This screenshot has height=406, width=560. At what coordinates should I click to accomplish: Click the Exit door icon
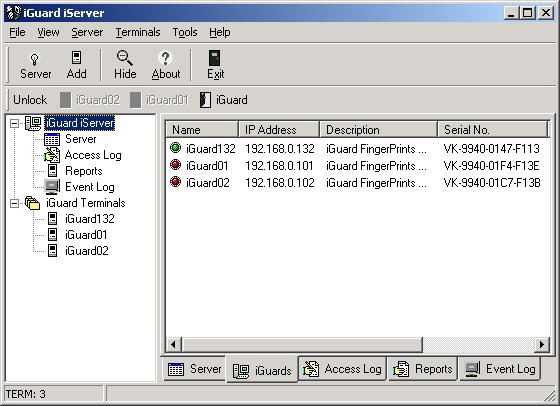click(x=215, y=58)
